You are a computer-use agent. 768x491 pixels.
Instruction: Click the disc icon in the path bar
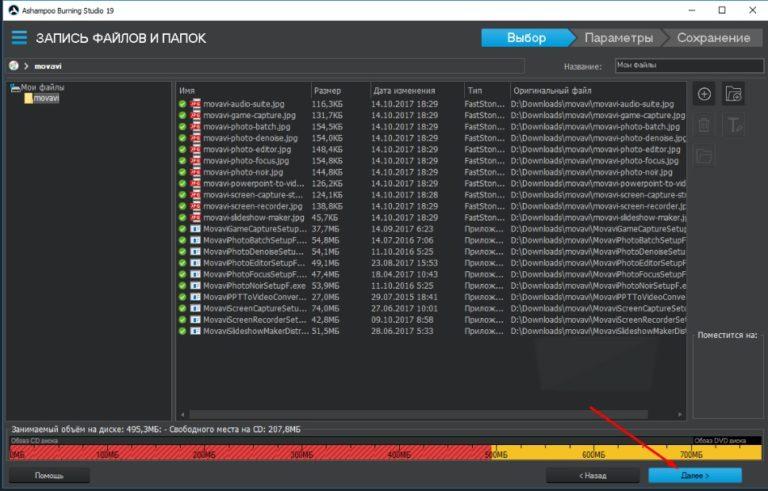(x=14, y=66)
